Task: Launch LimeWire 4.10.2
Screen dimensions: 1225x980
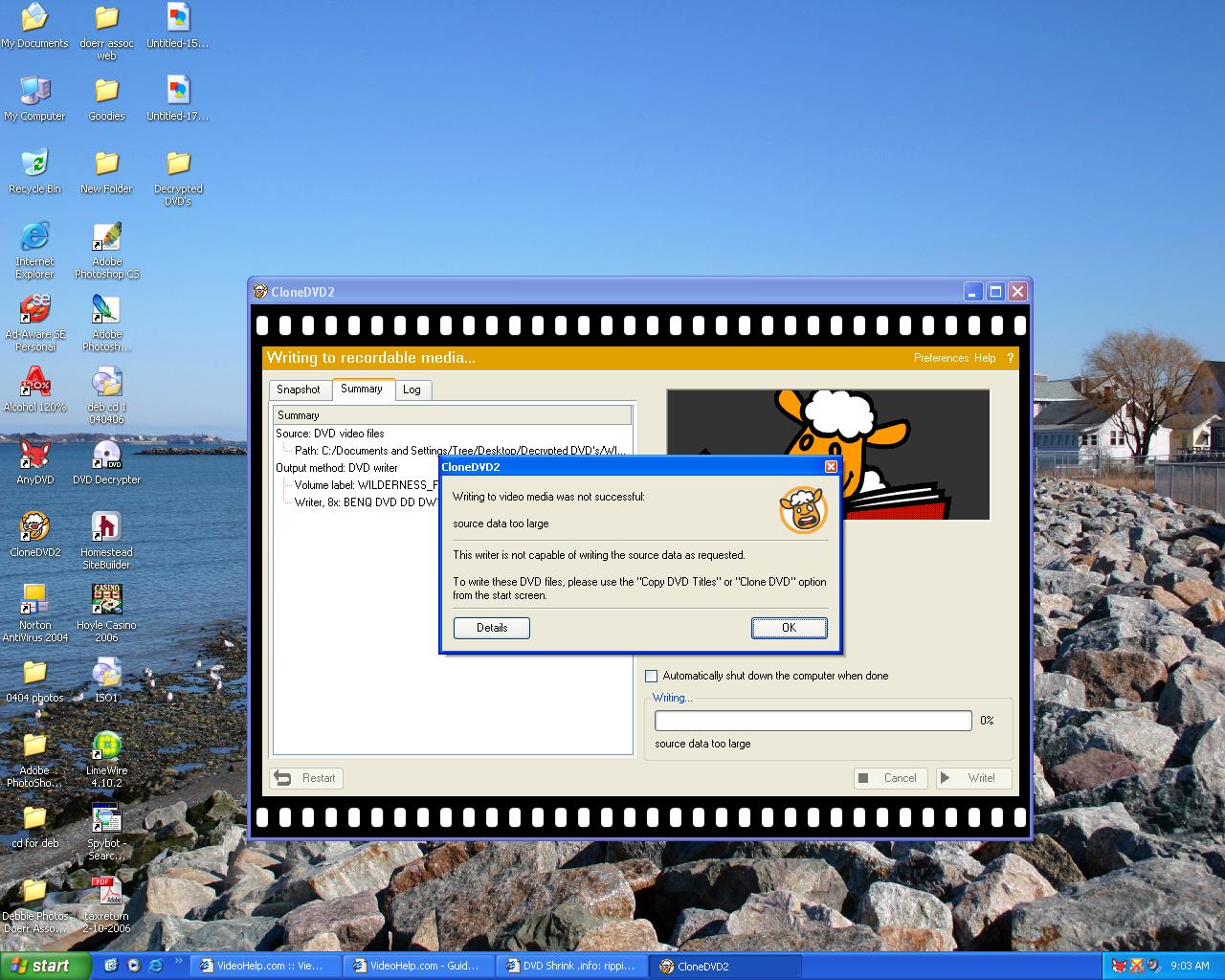Action: 106,759
